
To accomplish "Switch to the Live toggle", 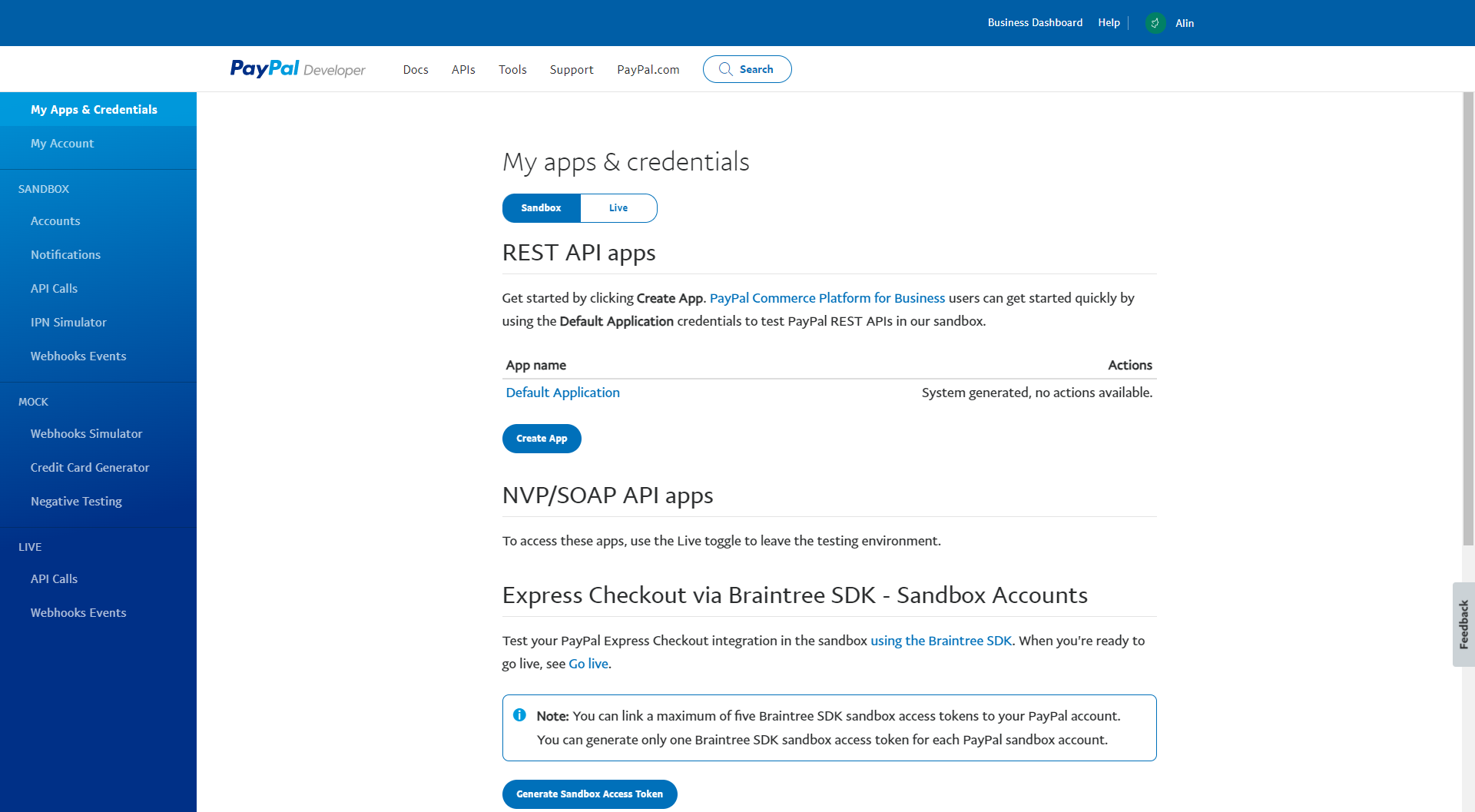I will (x=618, y=208).
